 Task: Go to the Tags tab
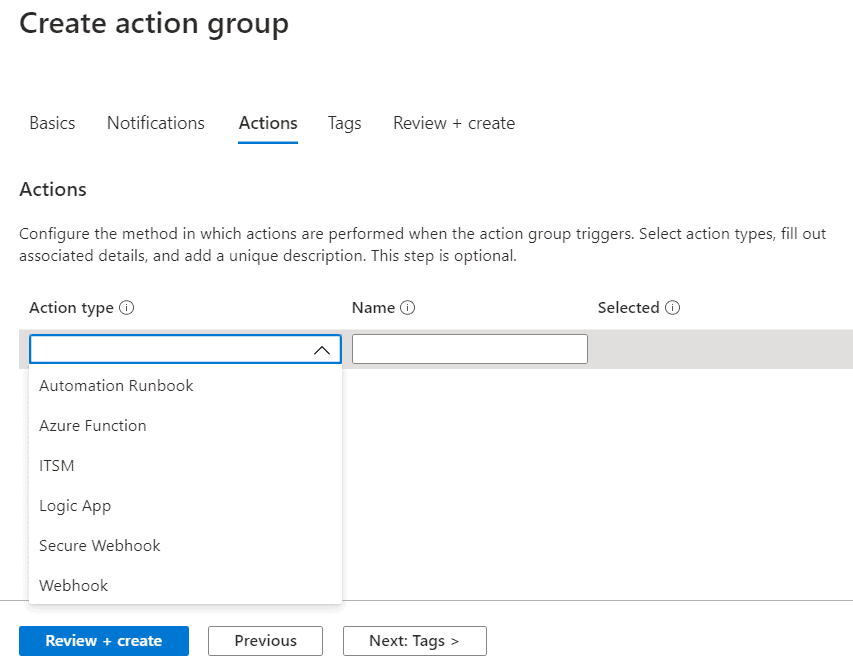click(344, 123)
